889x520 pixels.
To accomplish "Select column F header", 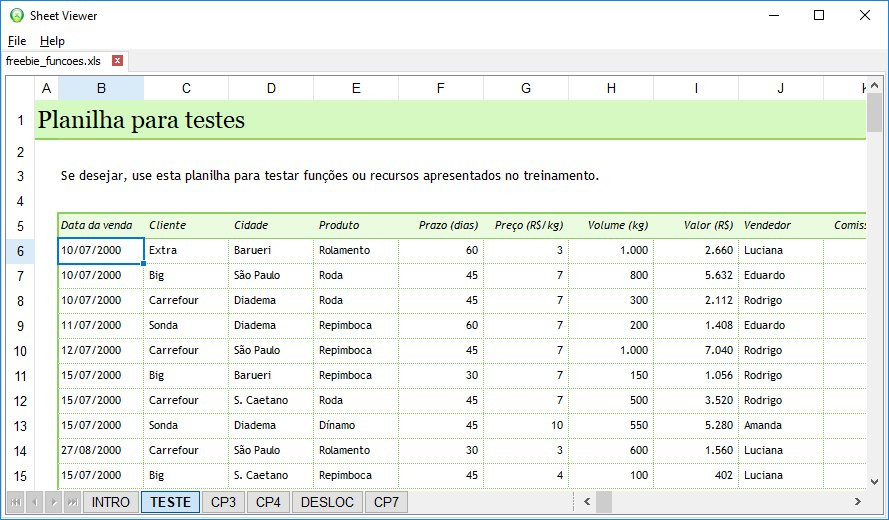I will point(440,89).
